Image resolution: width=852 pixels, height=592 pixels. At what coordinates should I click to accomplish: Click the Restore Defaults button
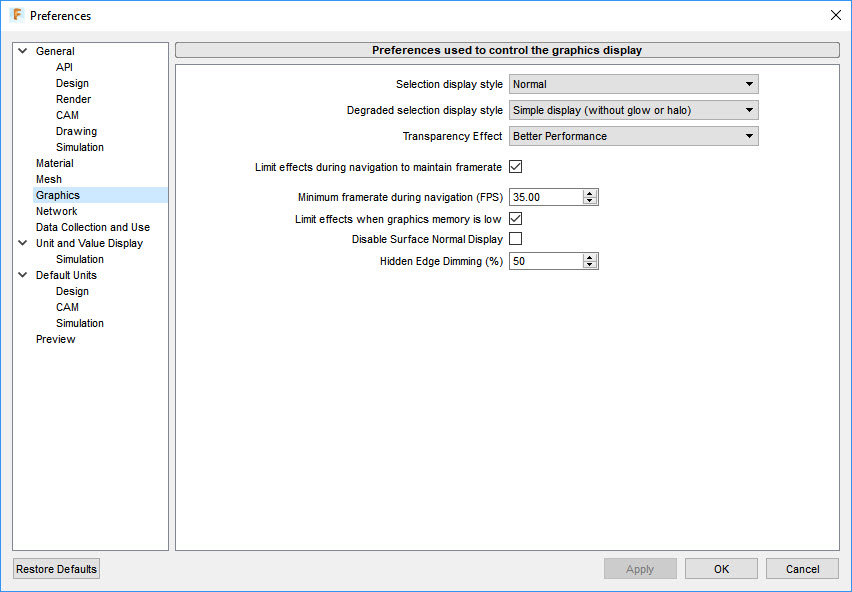57,569
